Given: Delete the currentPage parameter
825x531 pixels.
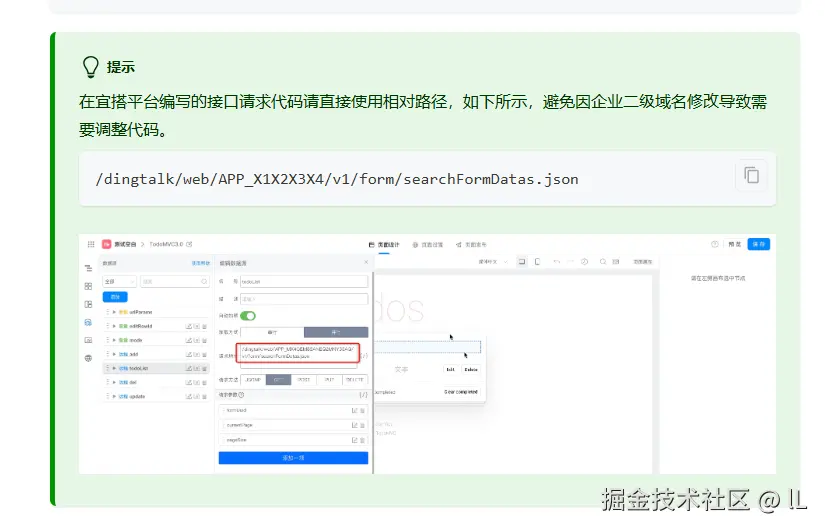Looking at the screenshot, I should (363, 425).
